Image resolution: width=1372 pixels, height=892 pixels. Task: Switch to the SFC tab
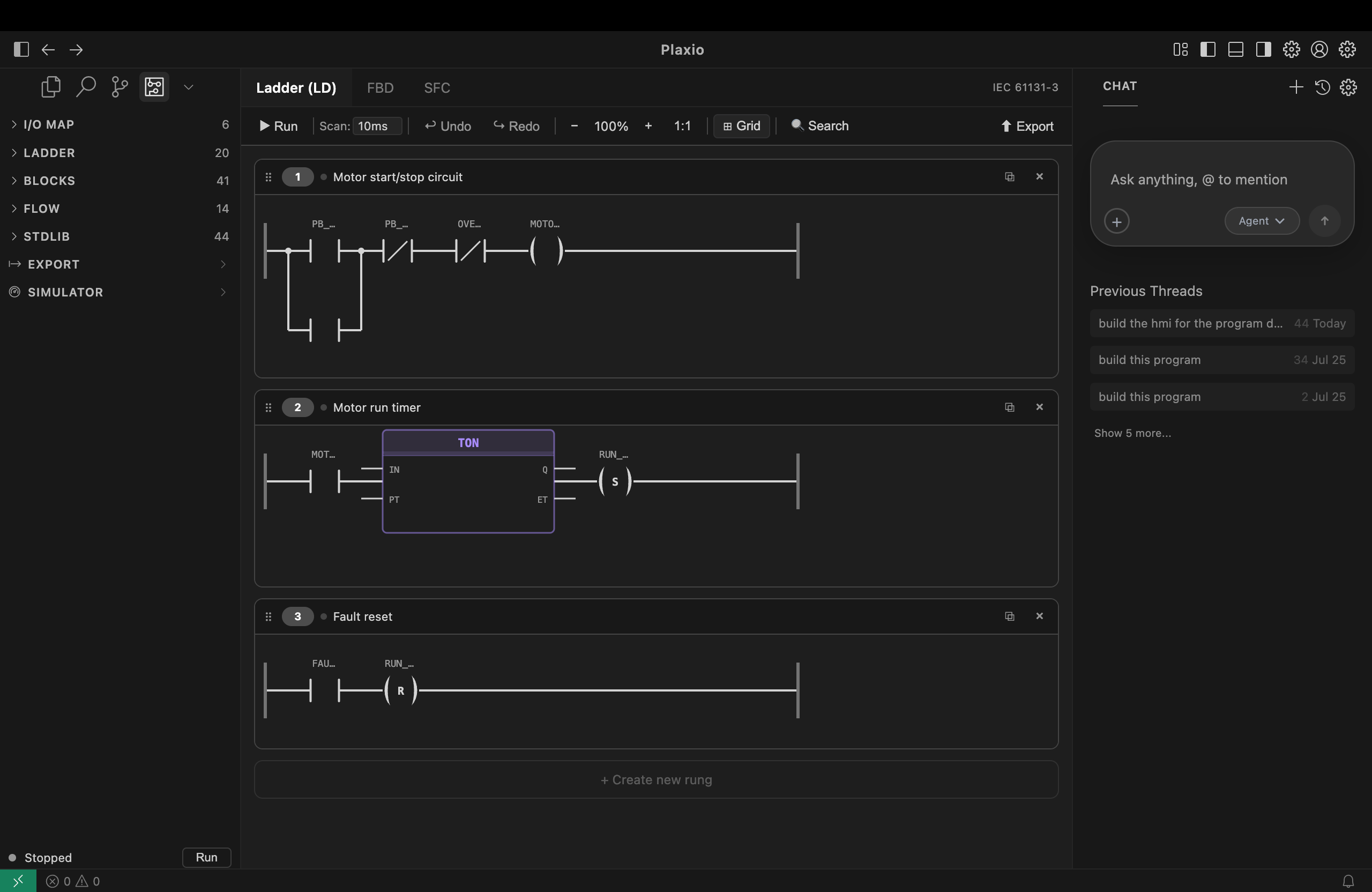[x=437, y=87]
